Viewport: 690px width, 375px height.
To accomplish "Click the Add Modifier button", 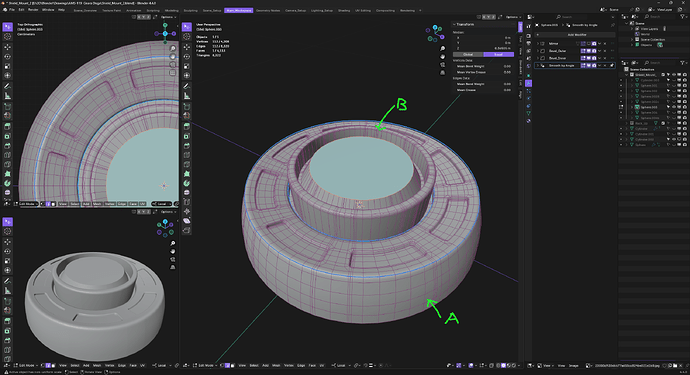I will pyautogui.click(x=576, y=34).
